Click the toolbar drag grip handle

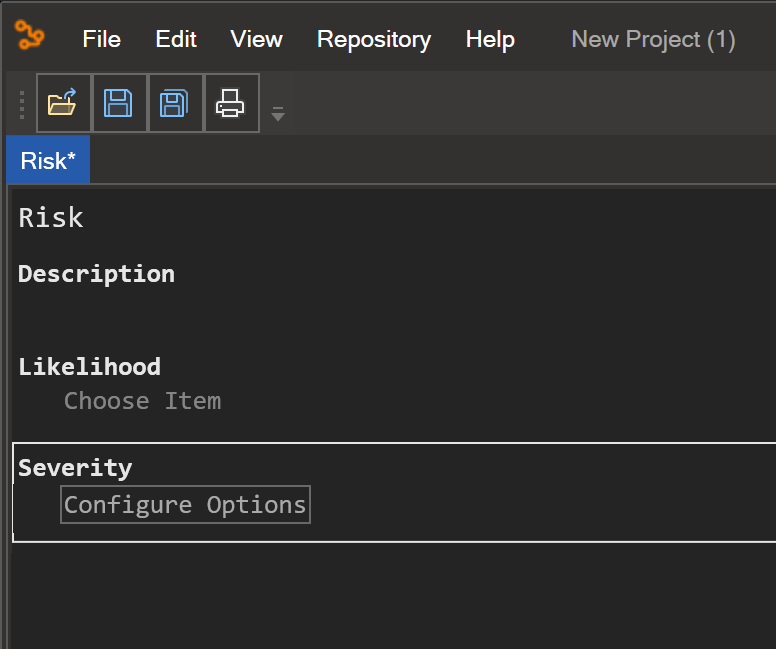22,105
